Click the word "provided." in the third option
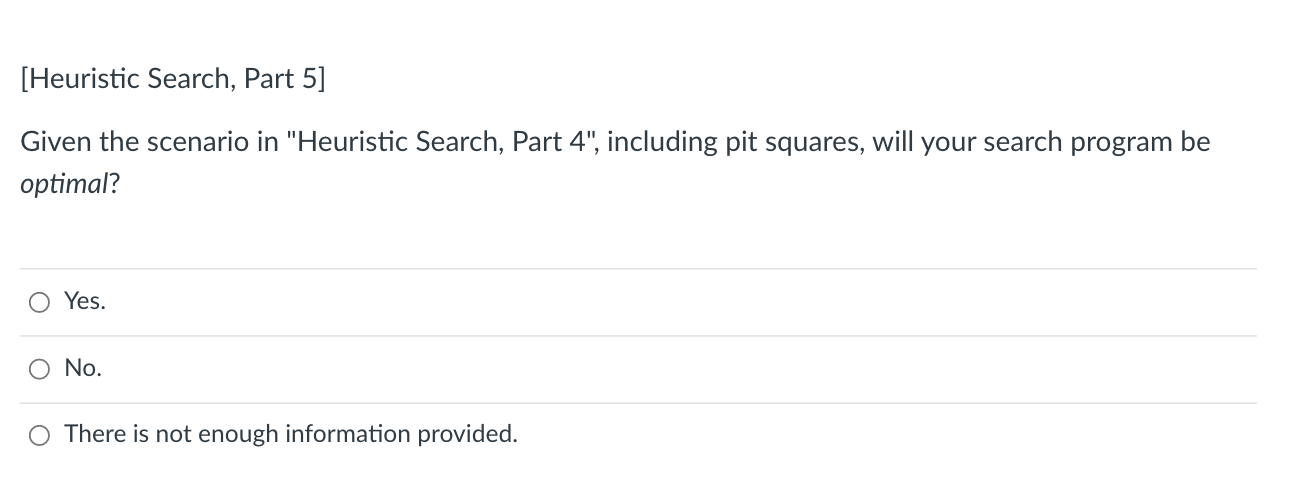The width and height of the screenshot is (1292, 496). coord(468,434)
